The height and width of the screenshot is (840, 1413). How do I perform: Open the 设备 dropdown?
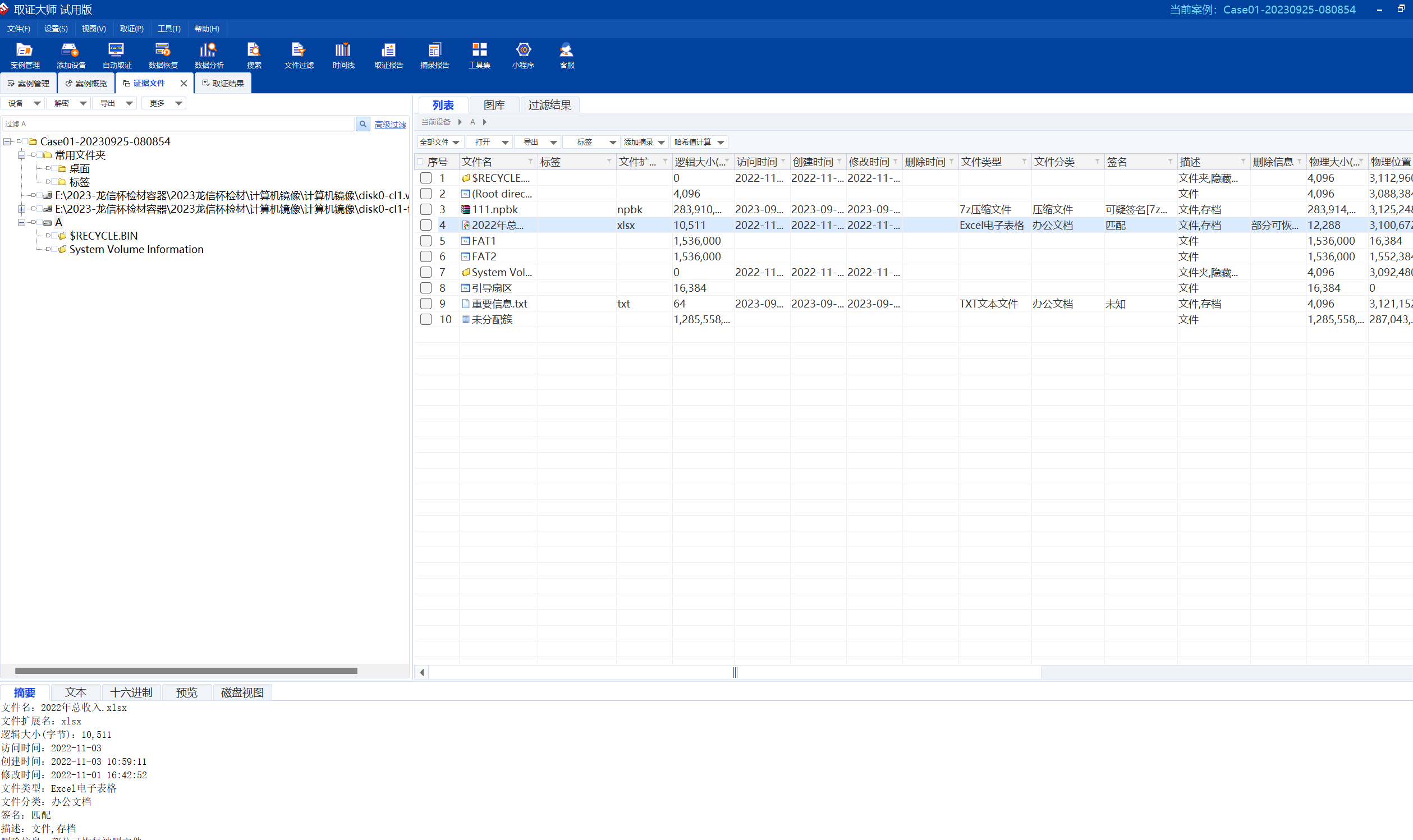click(x=22, y=103)
